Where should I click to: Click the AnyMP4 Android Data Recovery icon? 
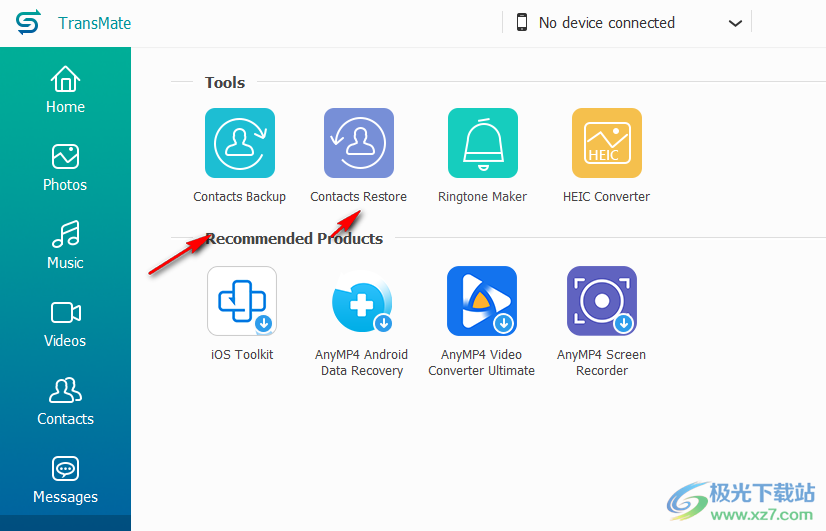pos(362,301)
